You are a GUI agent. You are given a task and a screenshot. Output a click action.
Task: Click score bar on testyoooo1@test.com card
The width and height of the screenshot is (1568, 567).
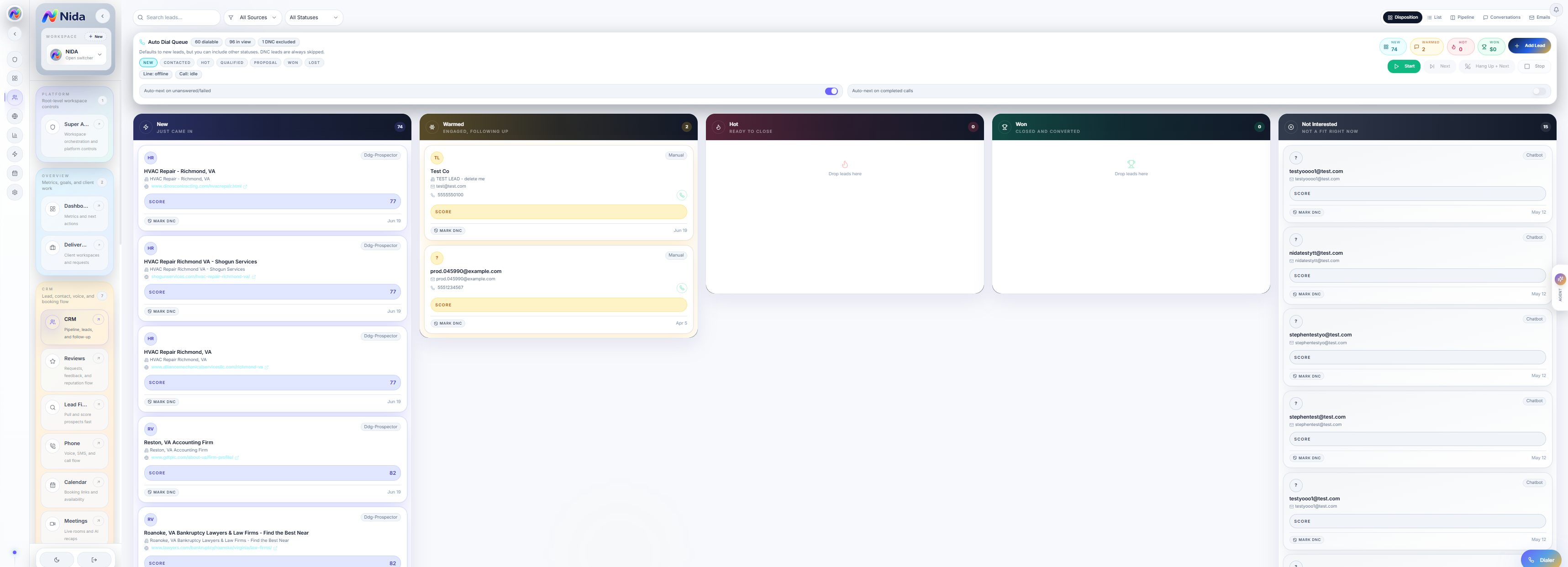coord(1417,194)
